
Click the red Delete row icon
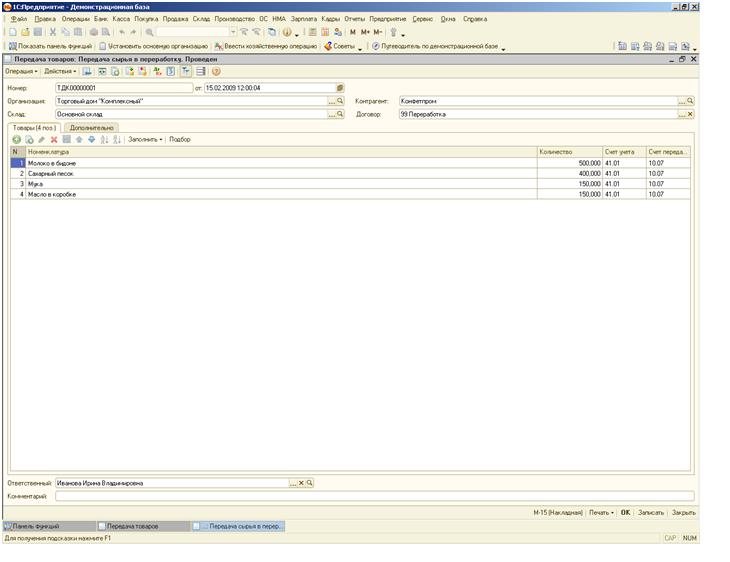[x=54, y=139]
